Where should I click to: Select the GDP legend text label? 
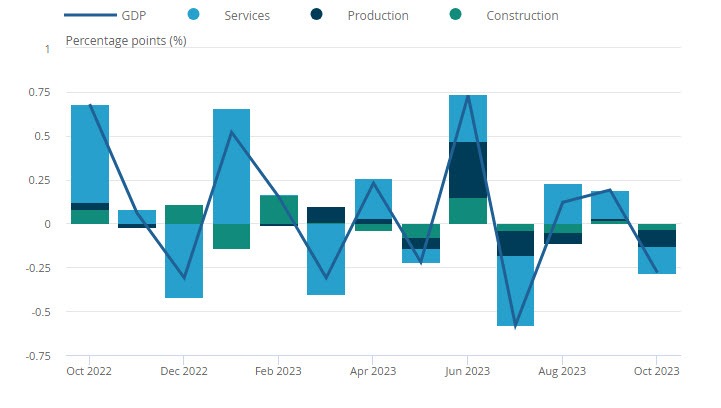pos(133,16)
